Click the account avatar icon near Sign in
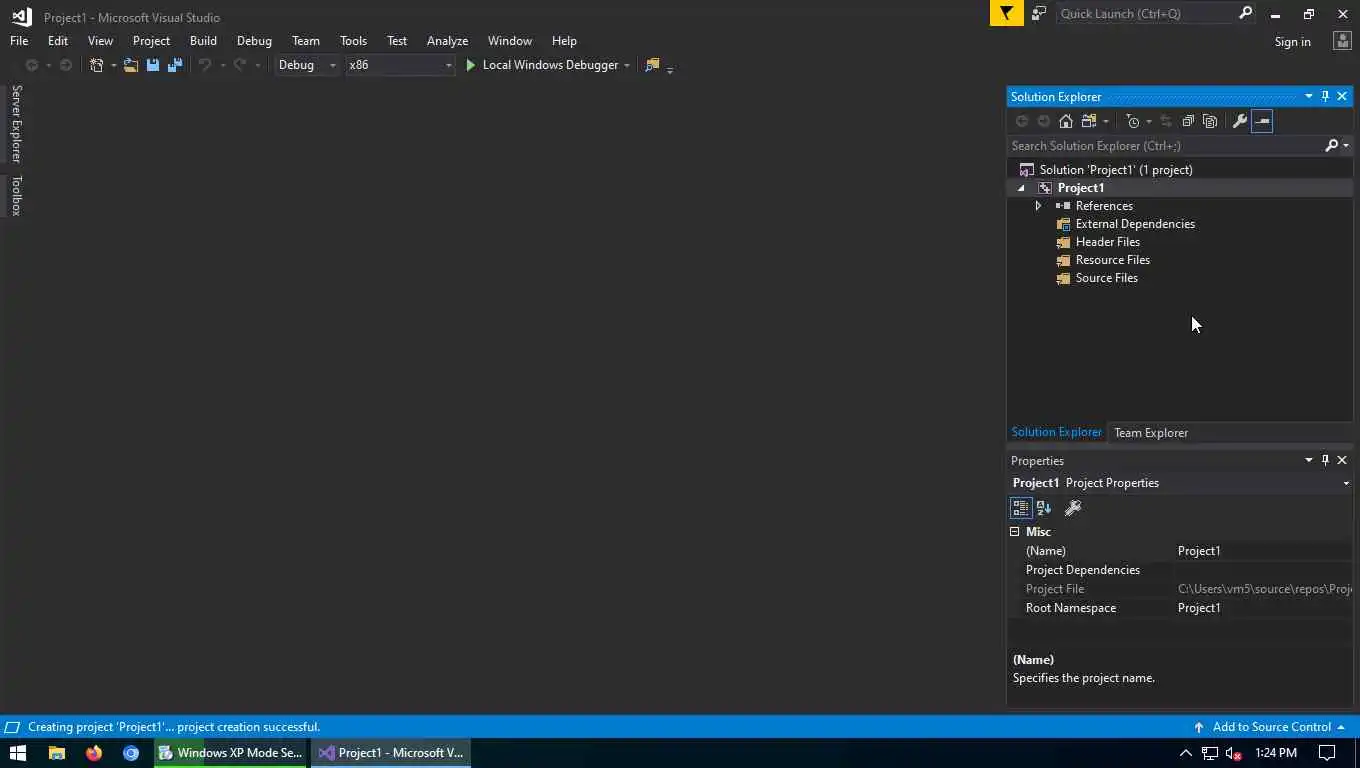 1343,41
